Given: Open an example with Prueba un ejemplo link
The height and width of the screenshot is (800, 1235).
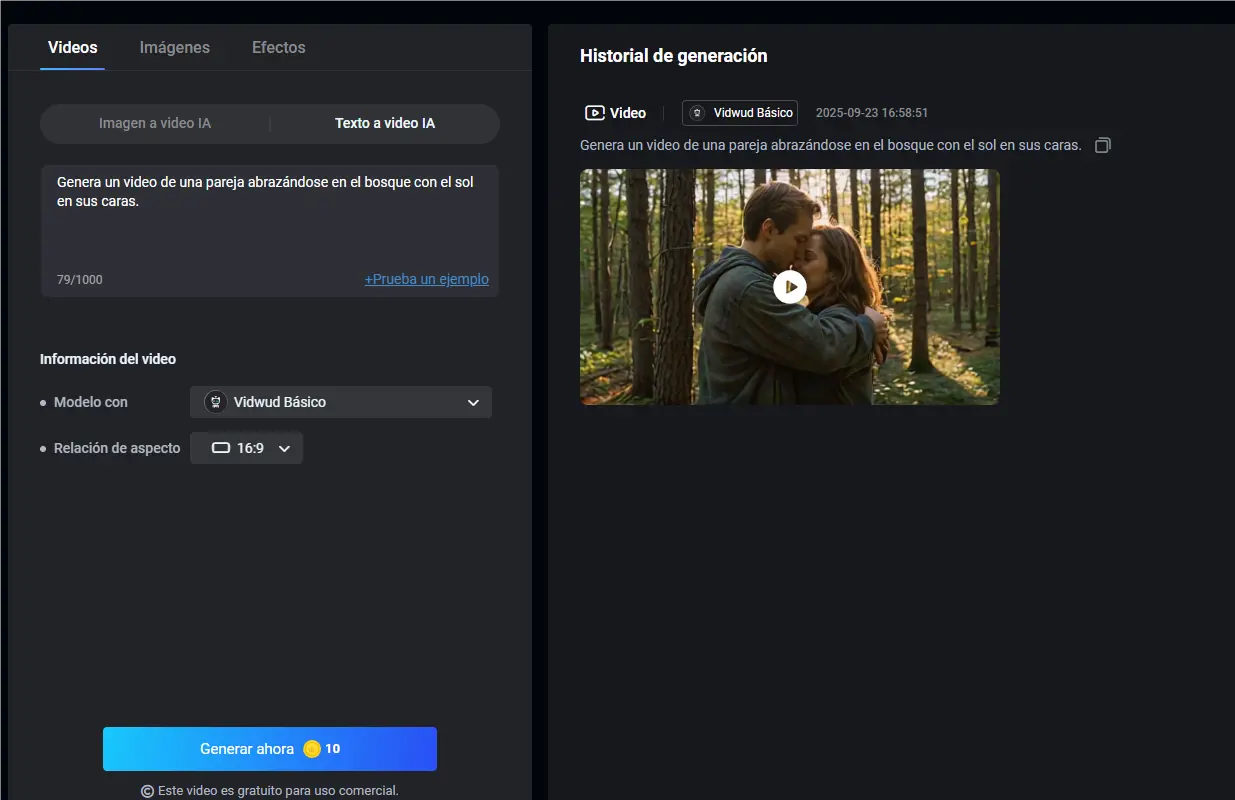Looking at the screenshot, I should [426, 279].
